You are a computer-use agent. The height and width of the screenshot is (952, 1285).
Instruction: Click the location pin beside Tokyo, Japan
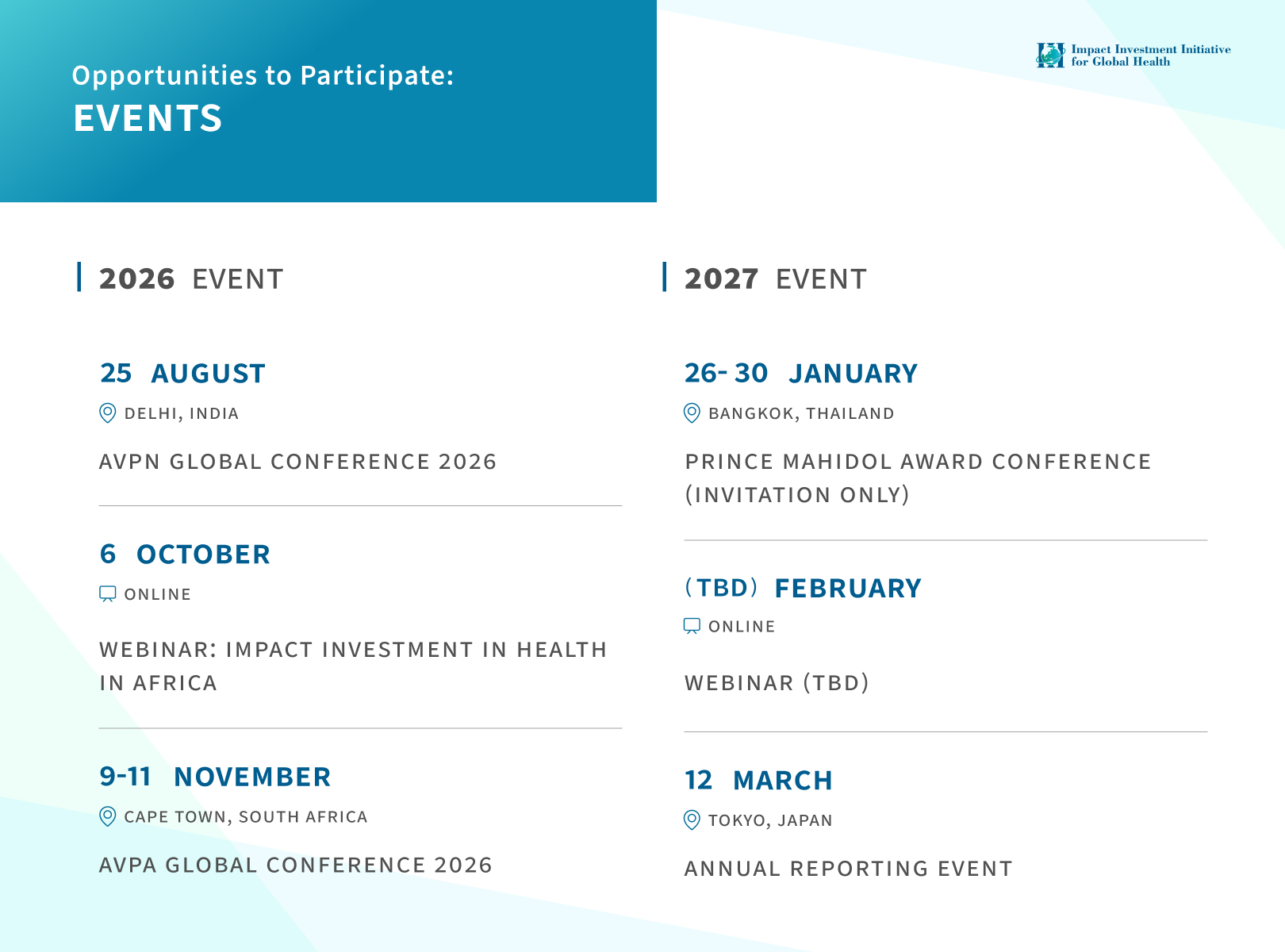[692, 820]
